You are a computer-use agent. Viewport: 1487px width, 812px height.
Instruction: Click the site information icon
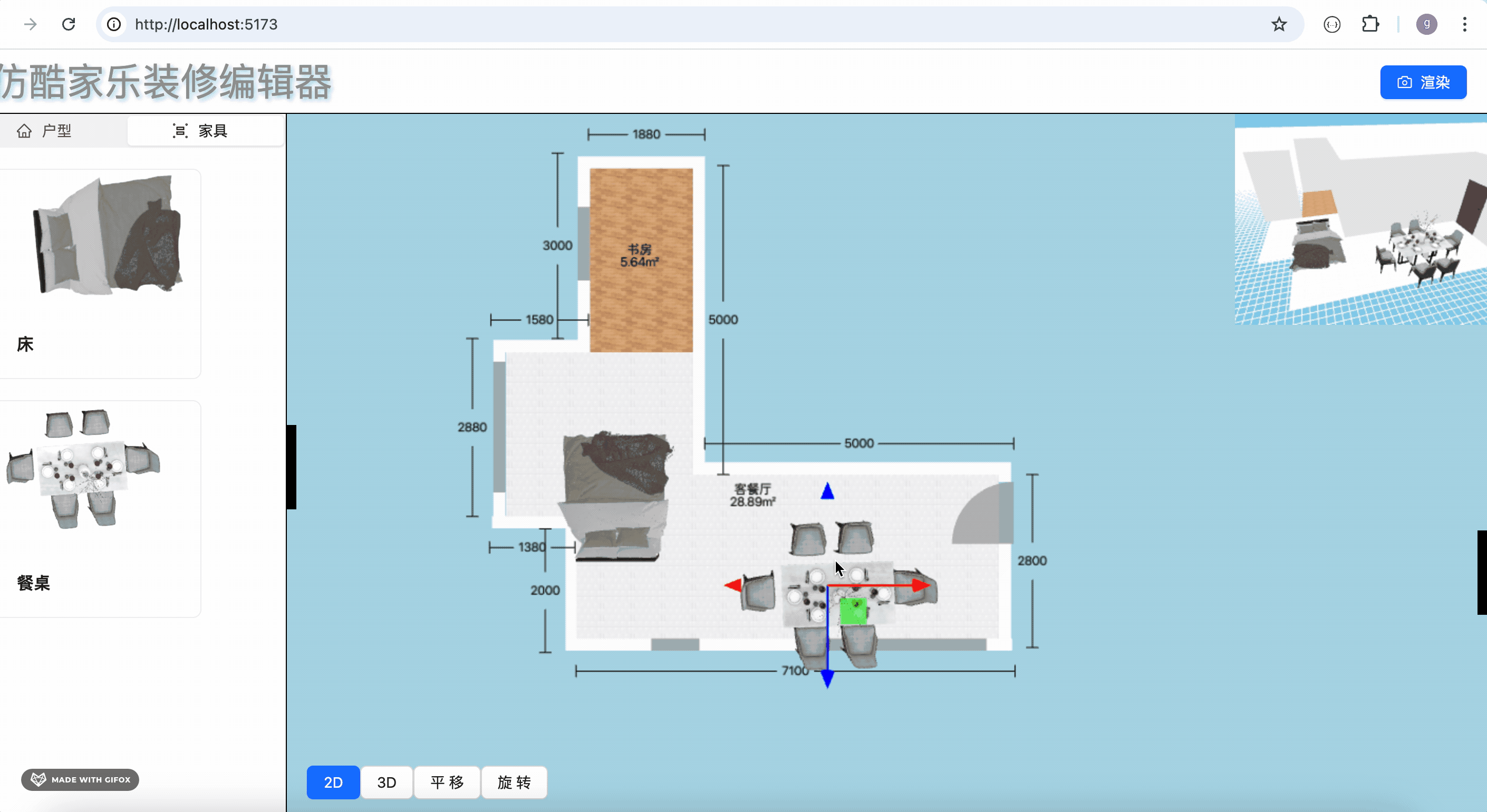tap(114, 24)
